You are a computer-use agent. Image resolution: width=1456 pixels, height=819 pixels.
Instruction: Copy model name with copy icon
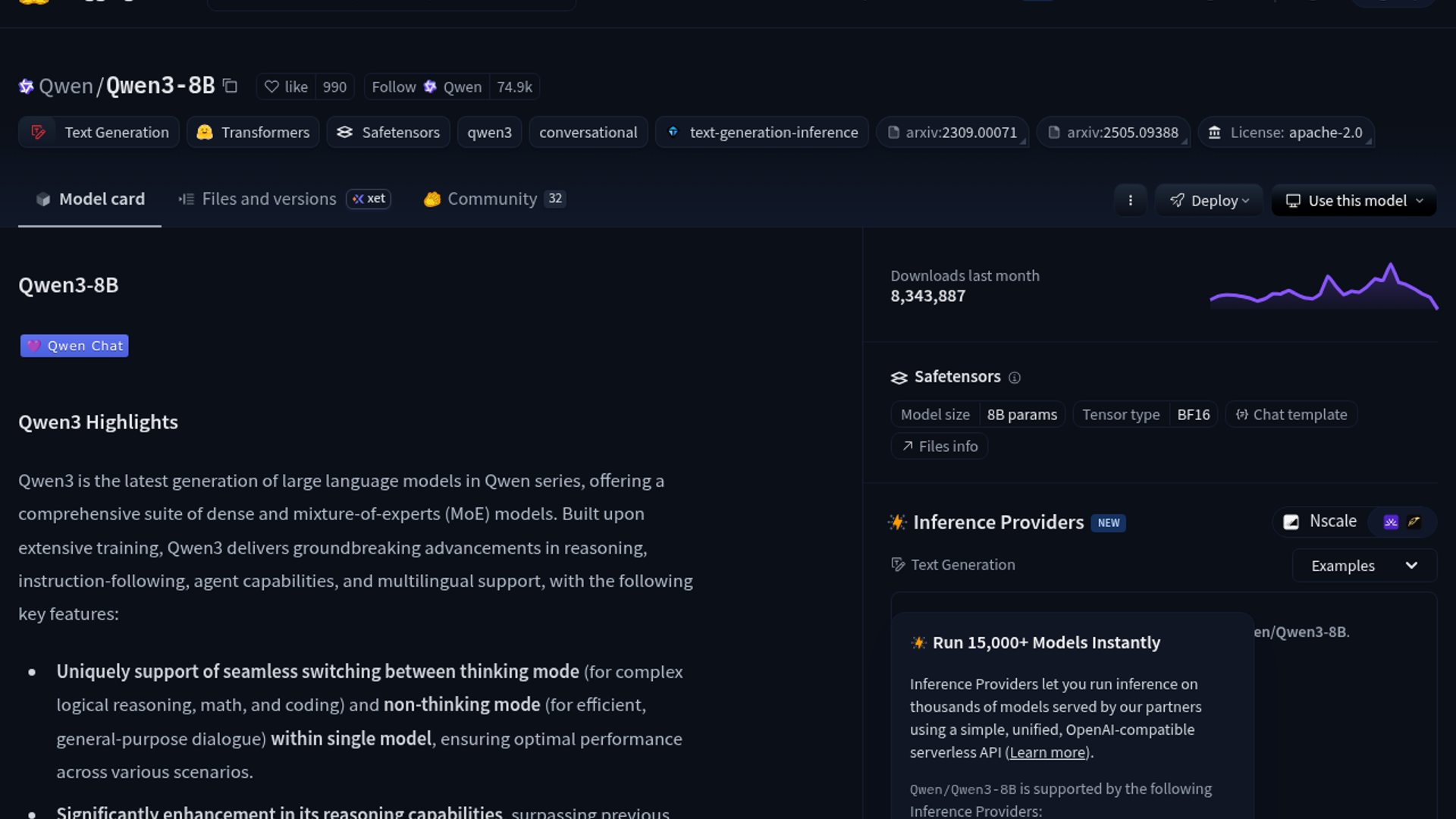[x=231, y=86]
